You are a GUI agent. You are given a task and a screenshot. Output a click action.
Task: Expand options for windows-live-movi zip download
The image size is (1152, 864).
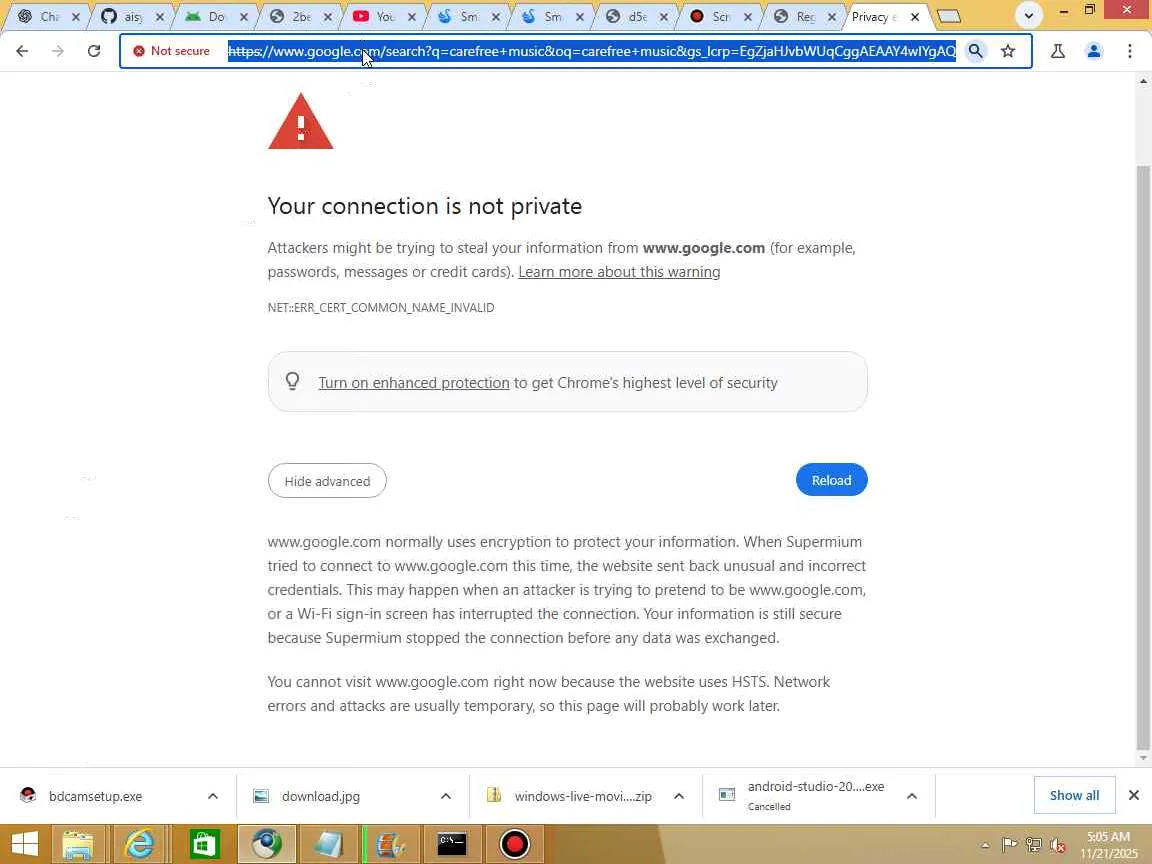(x=679, y=796)
